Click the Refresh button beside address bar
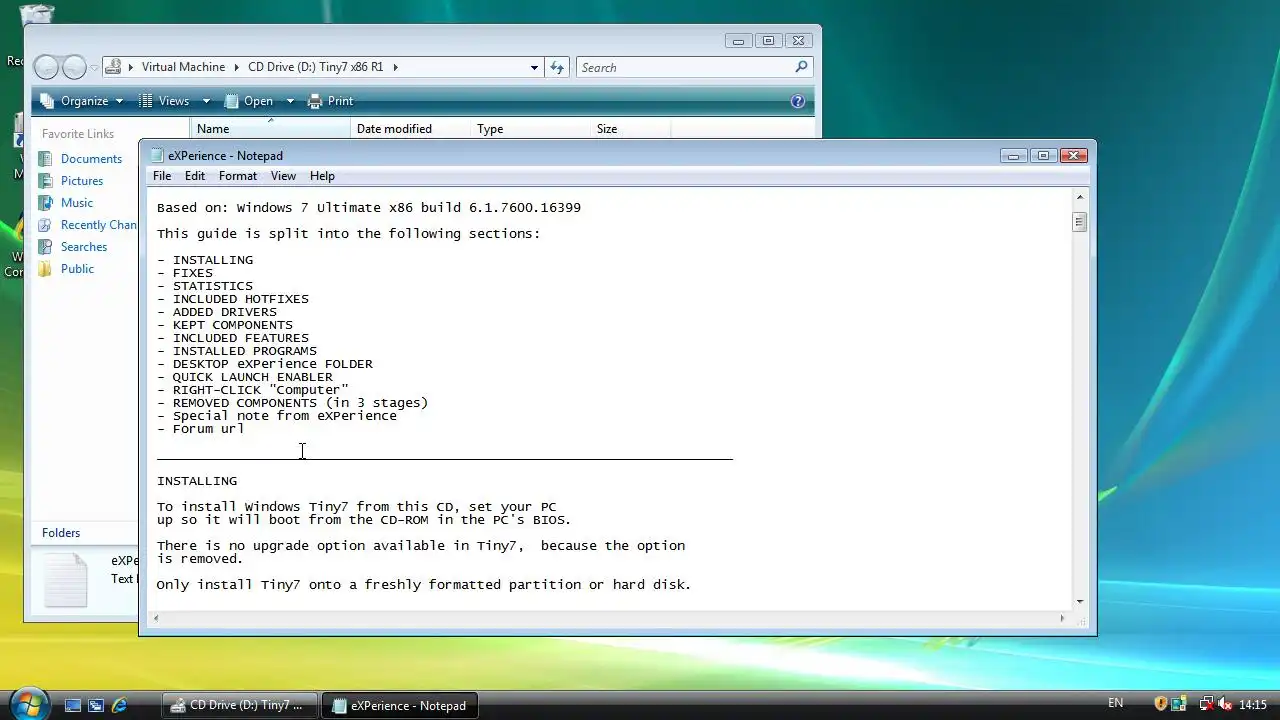Screen dimensions: 1280x720 click(557, 67)
